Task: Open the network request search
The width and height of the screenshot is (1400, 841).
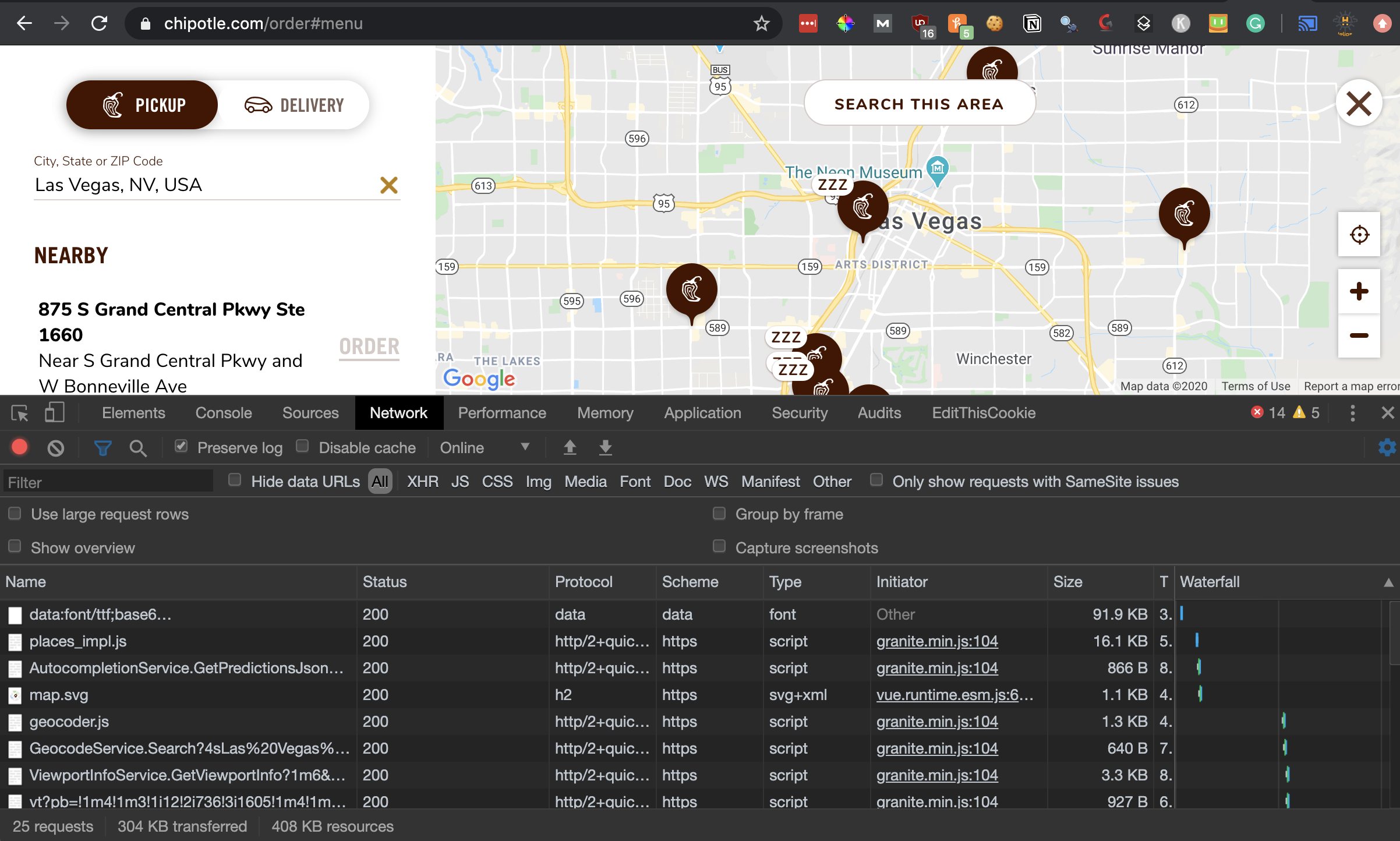Action: click(x=138, y=447)
